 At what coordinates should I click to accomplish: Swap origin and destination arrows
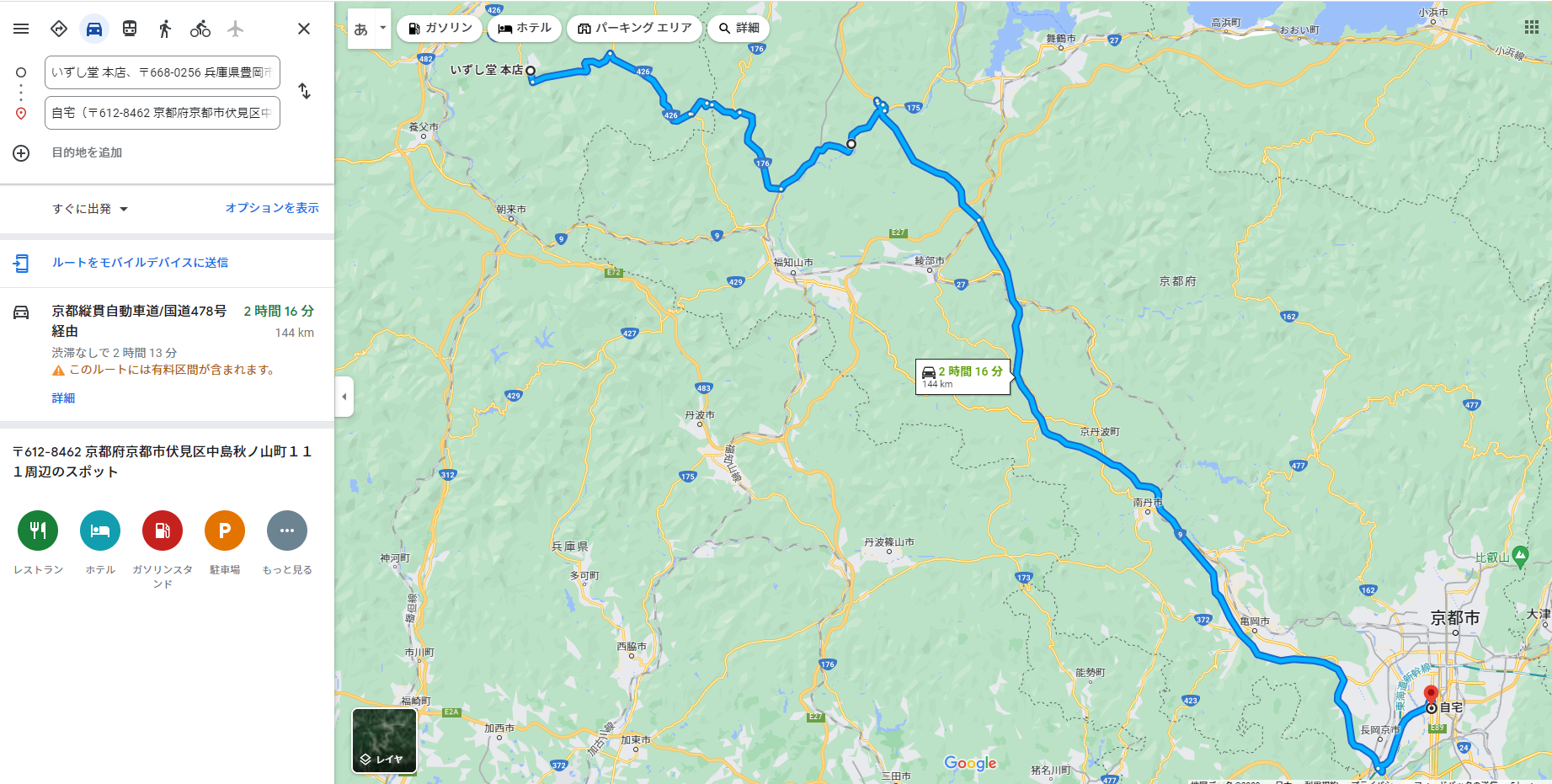(x=305, y=91)
